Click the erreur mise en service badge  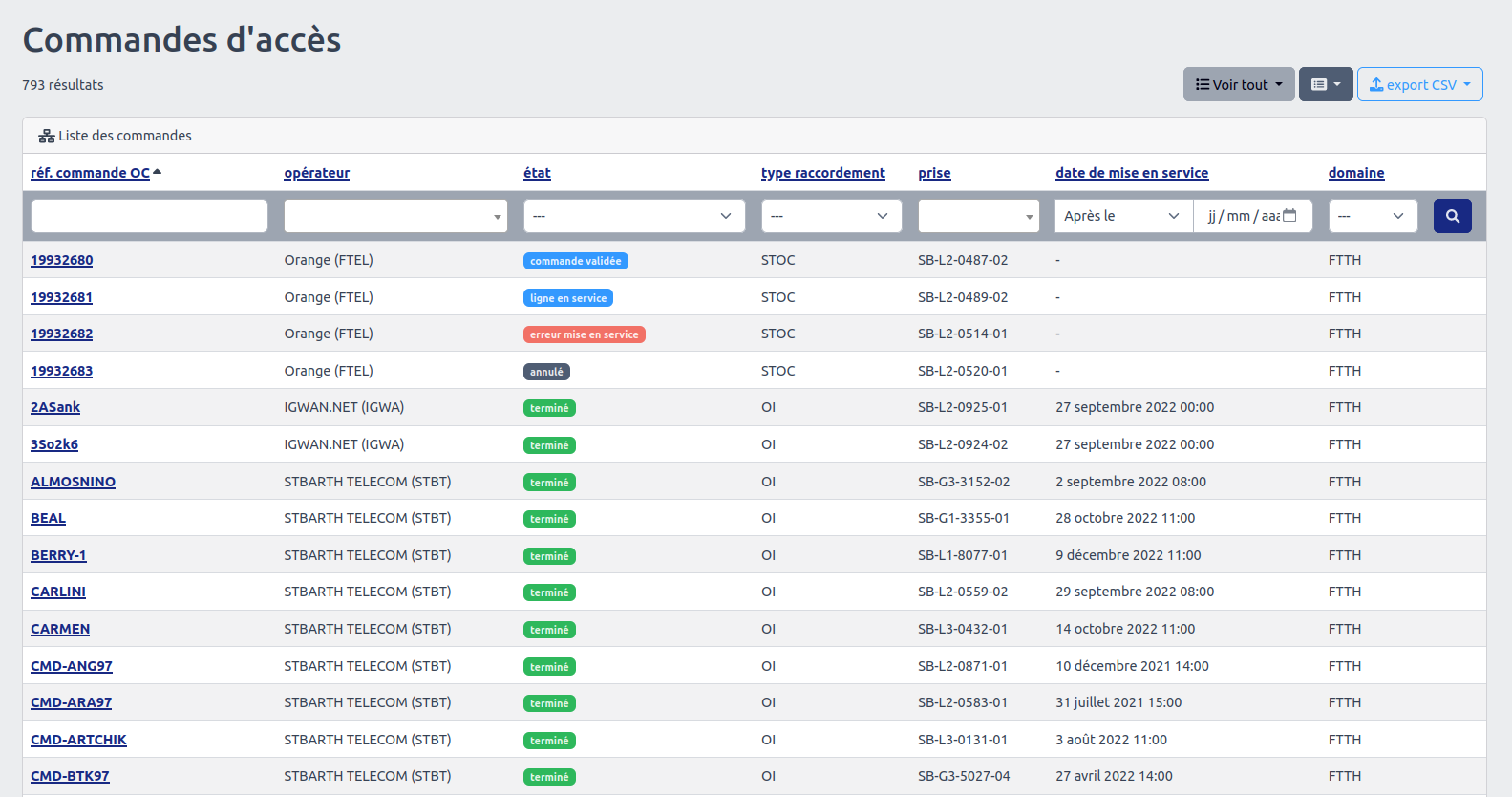coord(584,334)
